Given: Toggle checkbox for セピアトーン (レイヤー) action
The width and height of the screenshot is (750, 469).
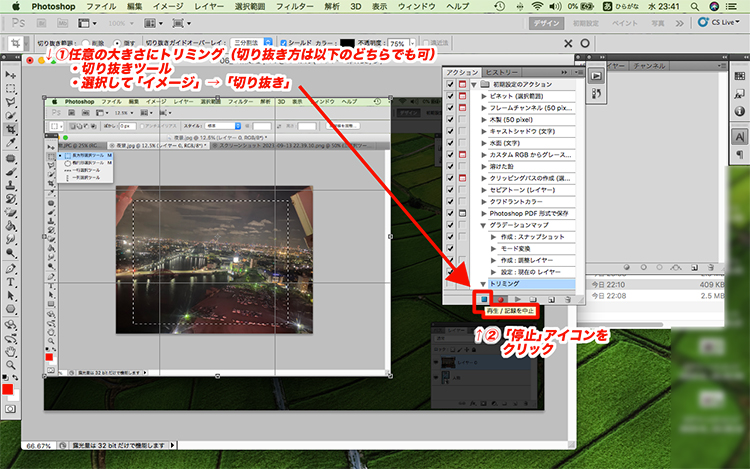Looking at the screenshot, I should coord(450,190).
